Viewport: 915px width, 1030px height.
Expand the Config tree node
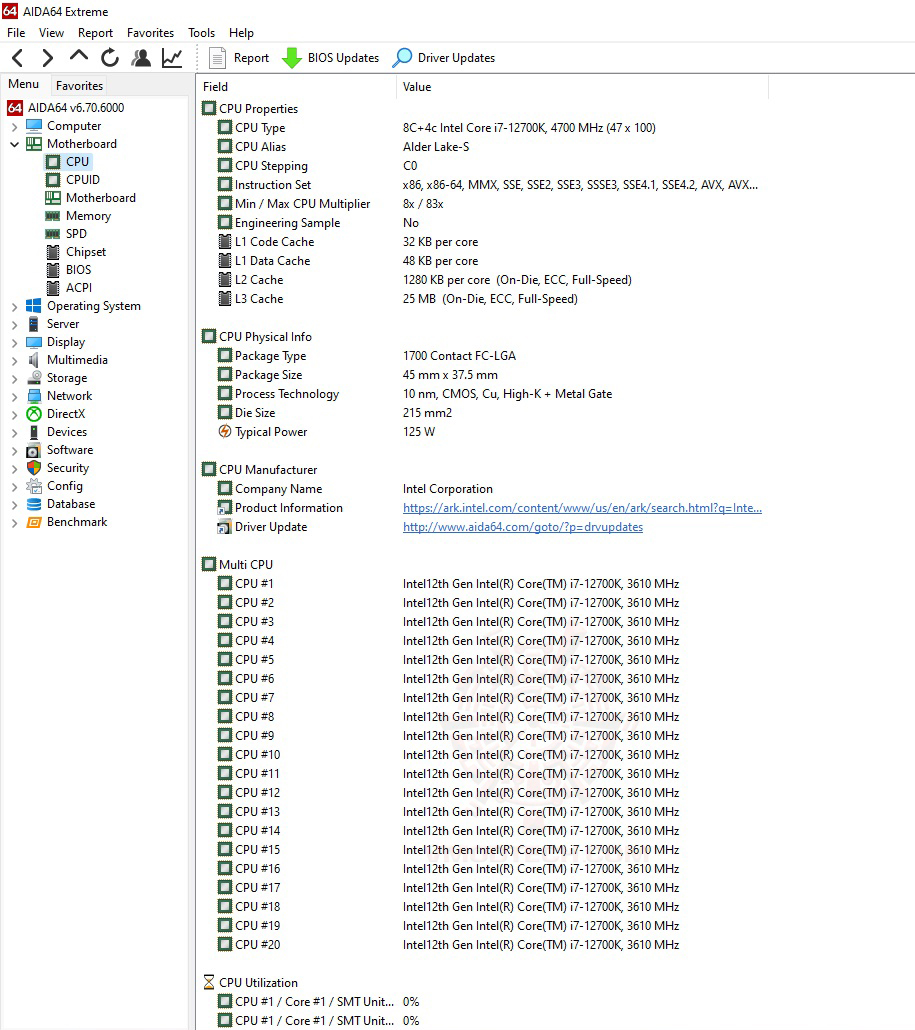[x=14, y=486]
